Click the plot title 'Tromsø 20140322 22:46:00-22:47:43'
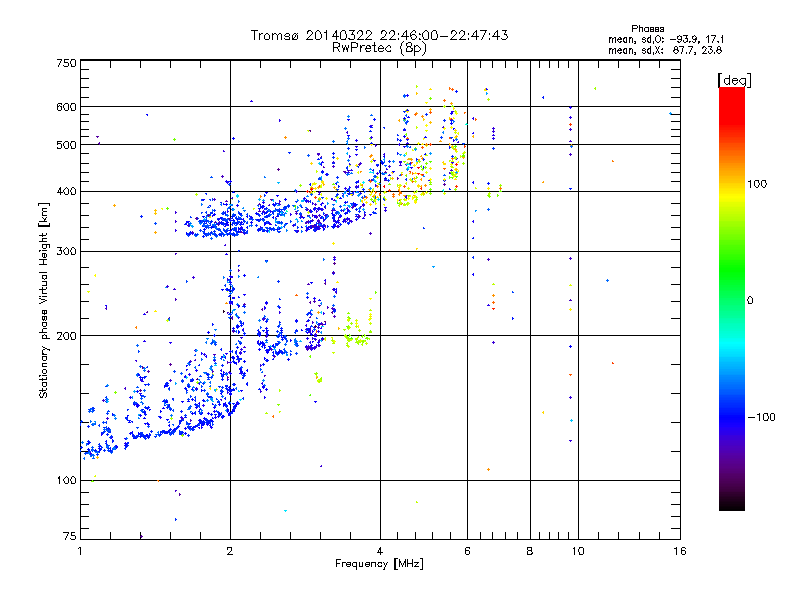The image size is (800, 600). (379, 35)
